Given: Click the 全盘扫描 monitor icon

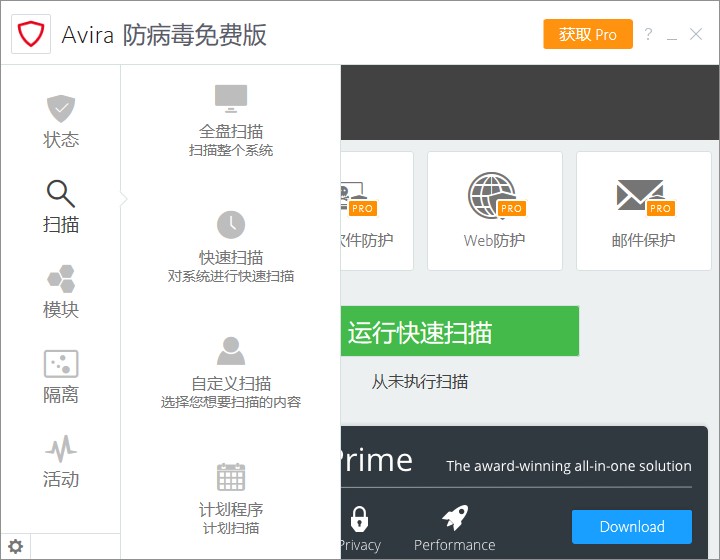Looking at the screenshot, I should click(231, 98).
